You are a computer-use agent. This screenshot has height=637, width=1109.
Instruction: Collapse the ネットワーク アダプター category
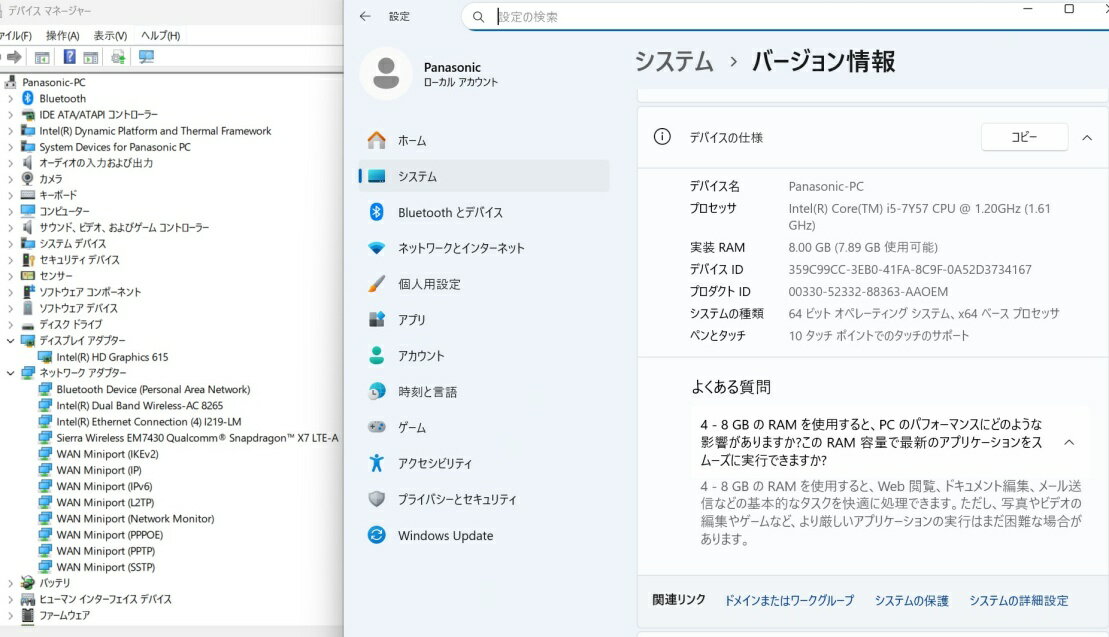click(11, 373)
